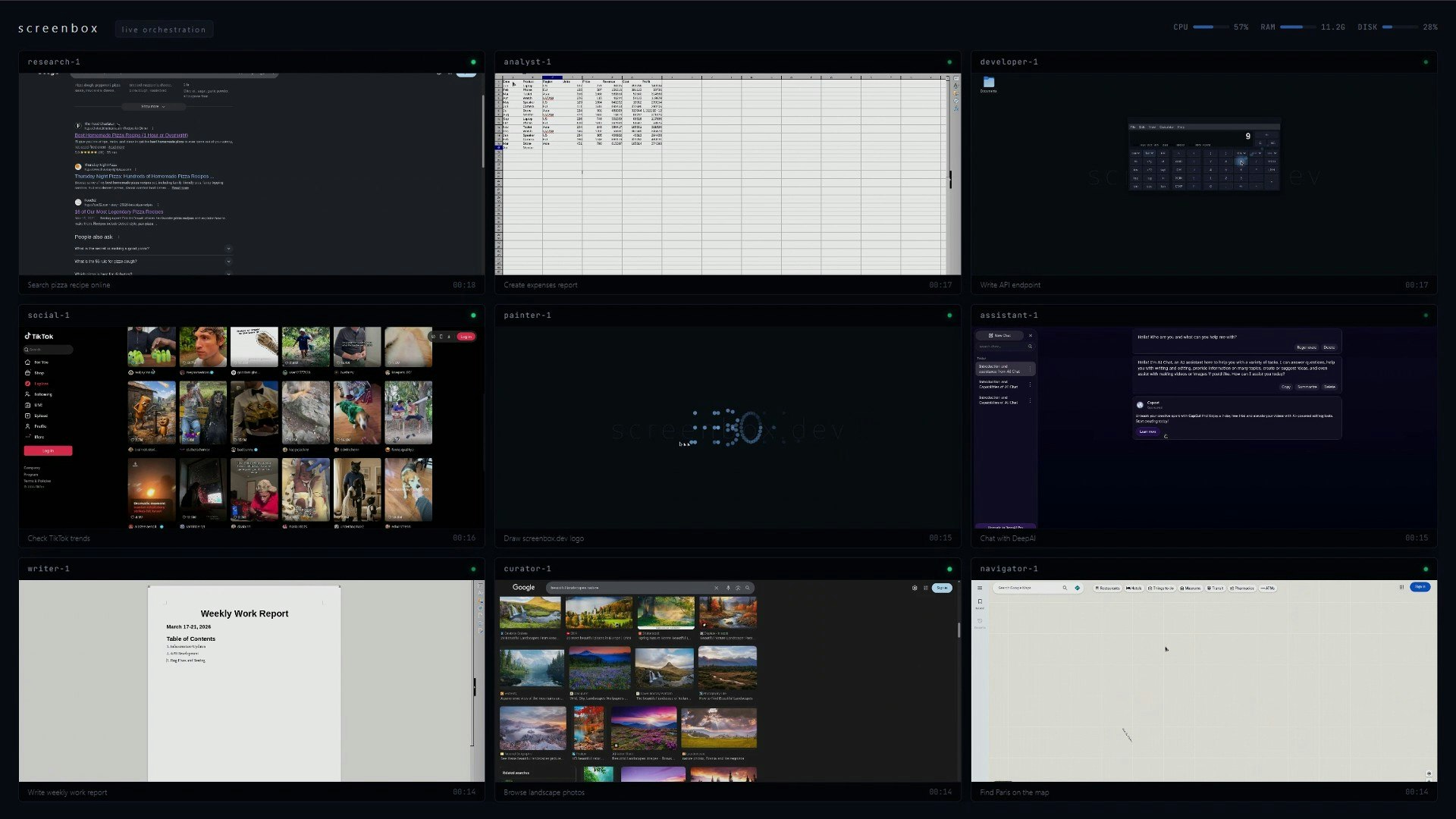Click Sign in on Google Images
The height and width of the screenshot is (819, 1456).
pos(943,587)
